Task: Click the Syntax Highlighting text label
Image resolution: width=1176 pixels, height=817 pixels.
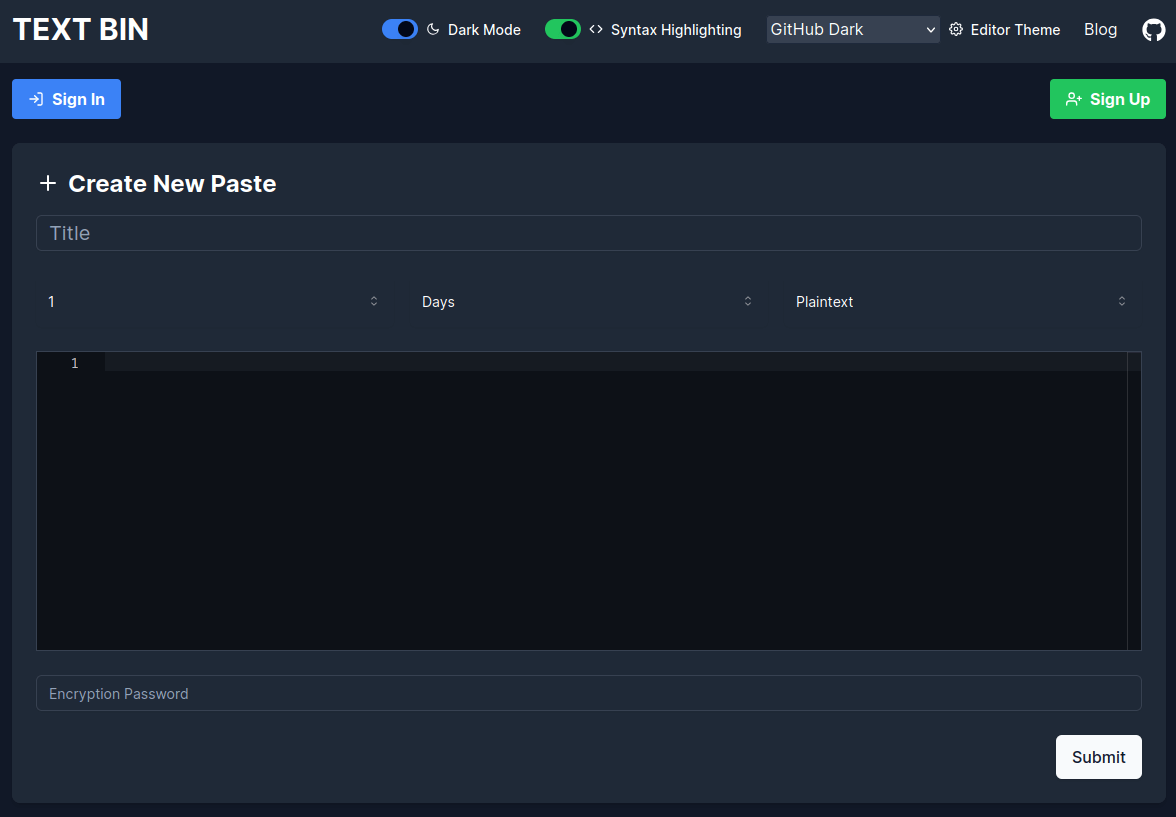Action: tap(676, 29)
